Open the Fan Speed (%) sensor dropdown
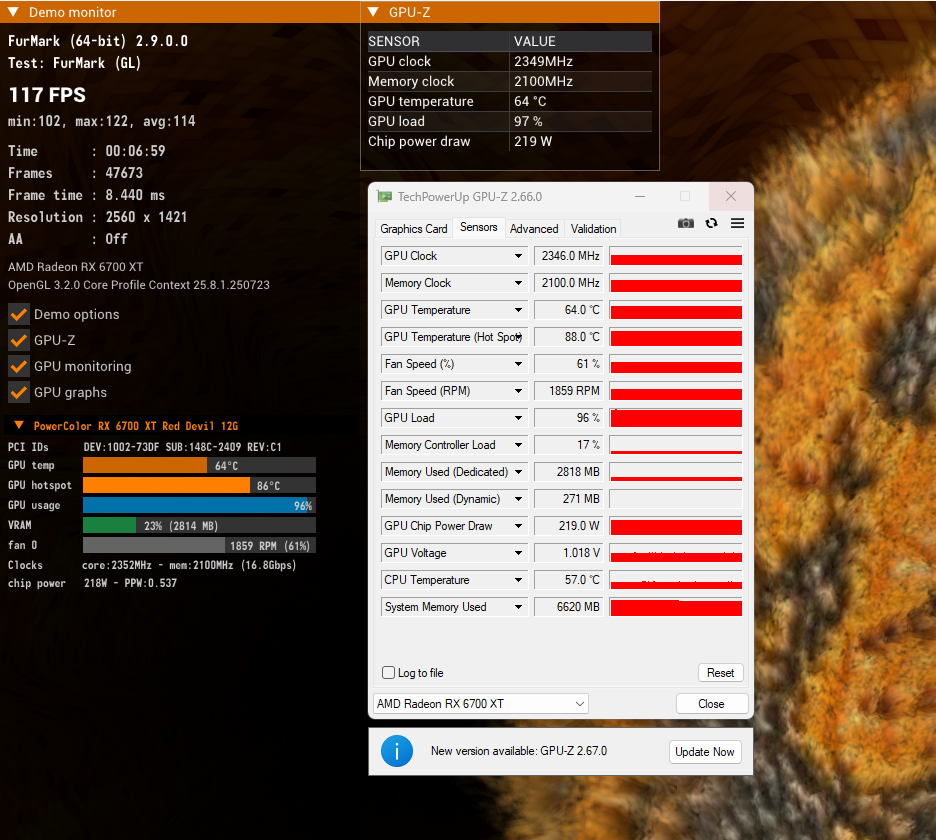 (x=518, y=364)
